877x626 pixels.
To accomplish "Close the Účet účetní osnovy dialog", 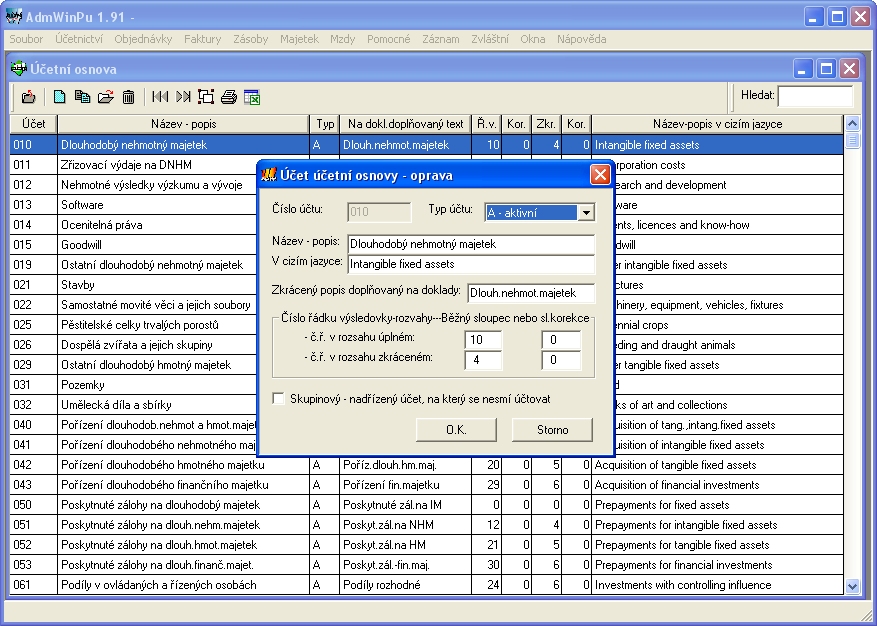I will [x=600, y=175].
